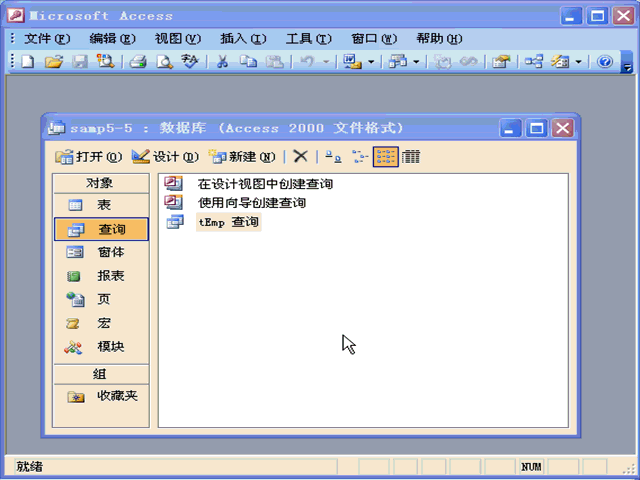Click the Undo arrow icon

pos(307,62)
